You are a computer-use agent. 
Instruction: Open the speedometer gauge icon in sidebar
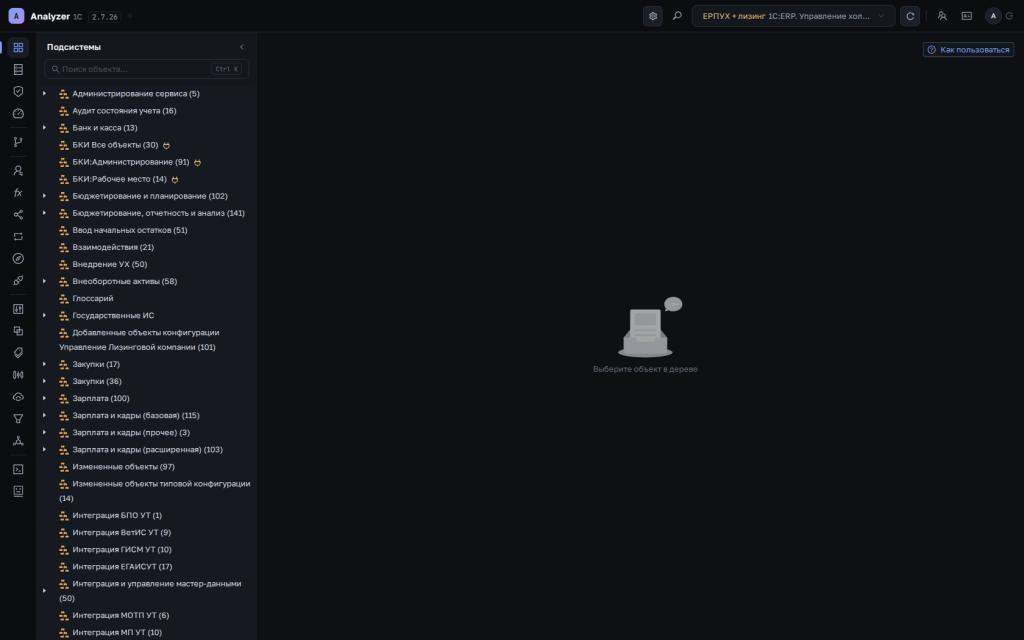(x=18, y=114)
